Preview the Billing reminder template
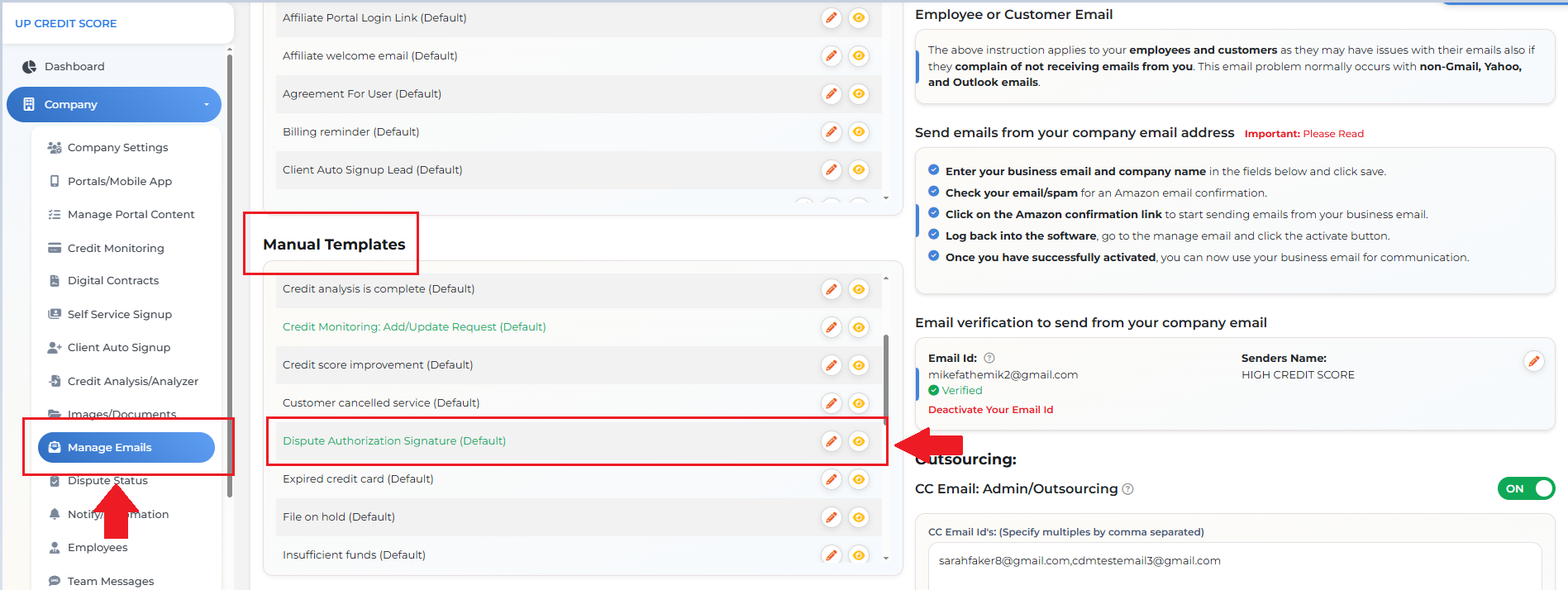1568x590 pixels. coord(859,131)
